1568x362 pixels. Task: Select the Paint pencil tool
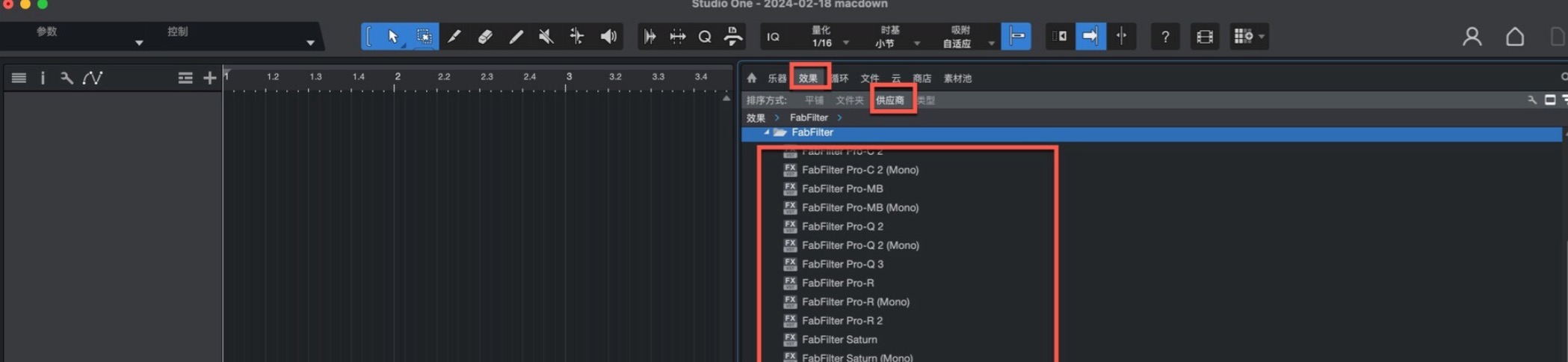[x=516, y=37]
